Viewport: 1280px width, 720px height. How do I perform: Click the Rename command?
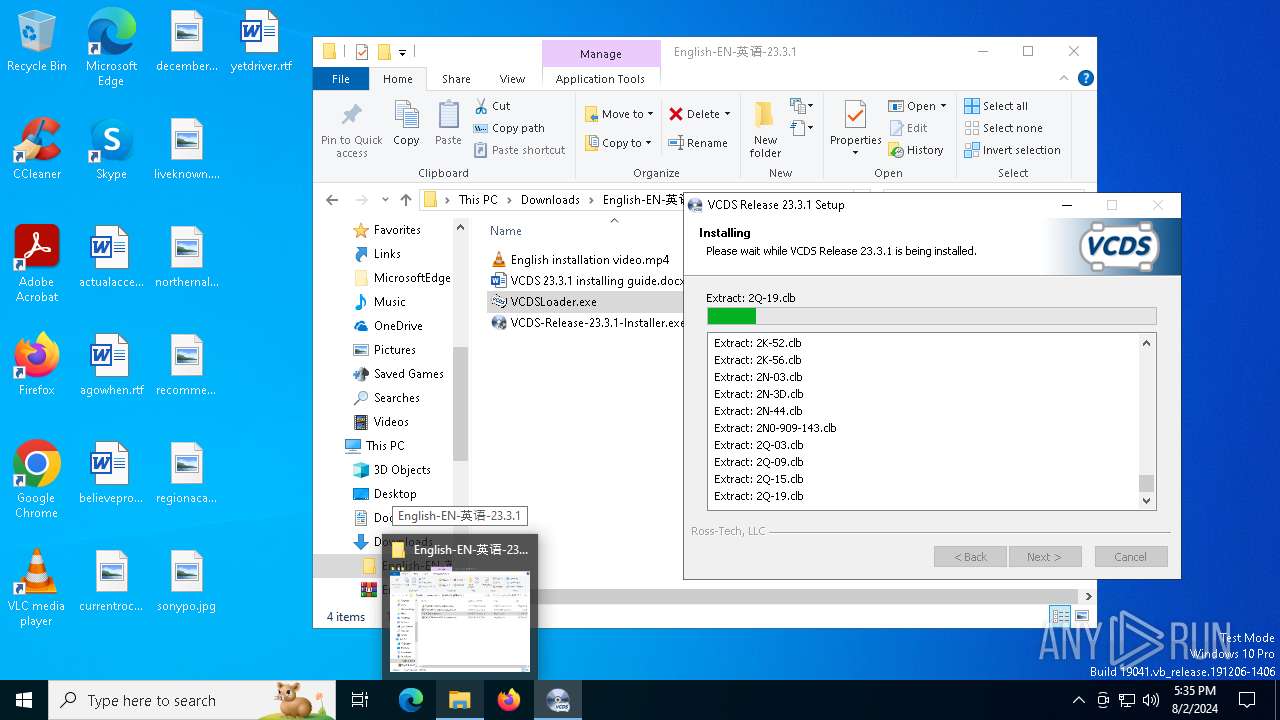click(698, 143)
